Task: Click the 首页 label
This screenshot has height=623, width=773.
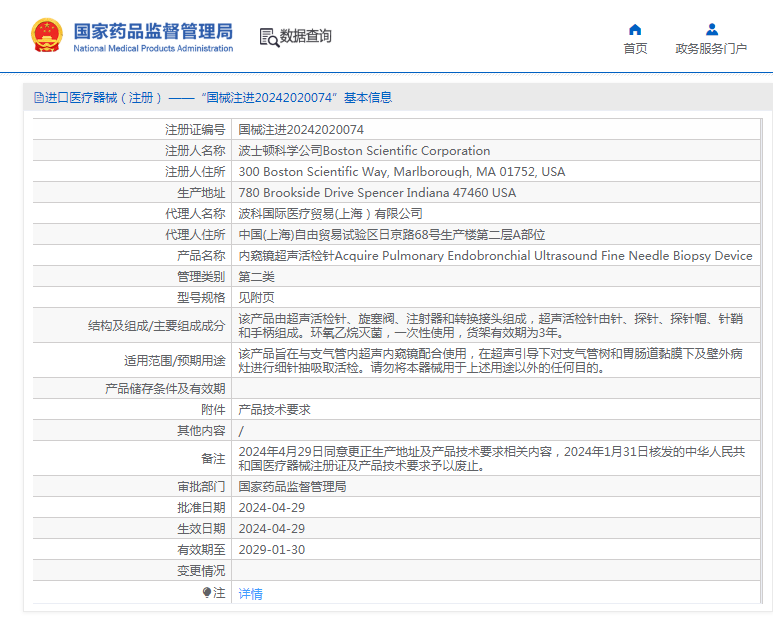Action: tap(635, 48)
